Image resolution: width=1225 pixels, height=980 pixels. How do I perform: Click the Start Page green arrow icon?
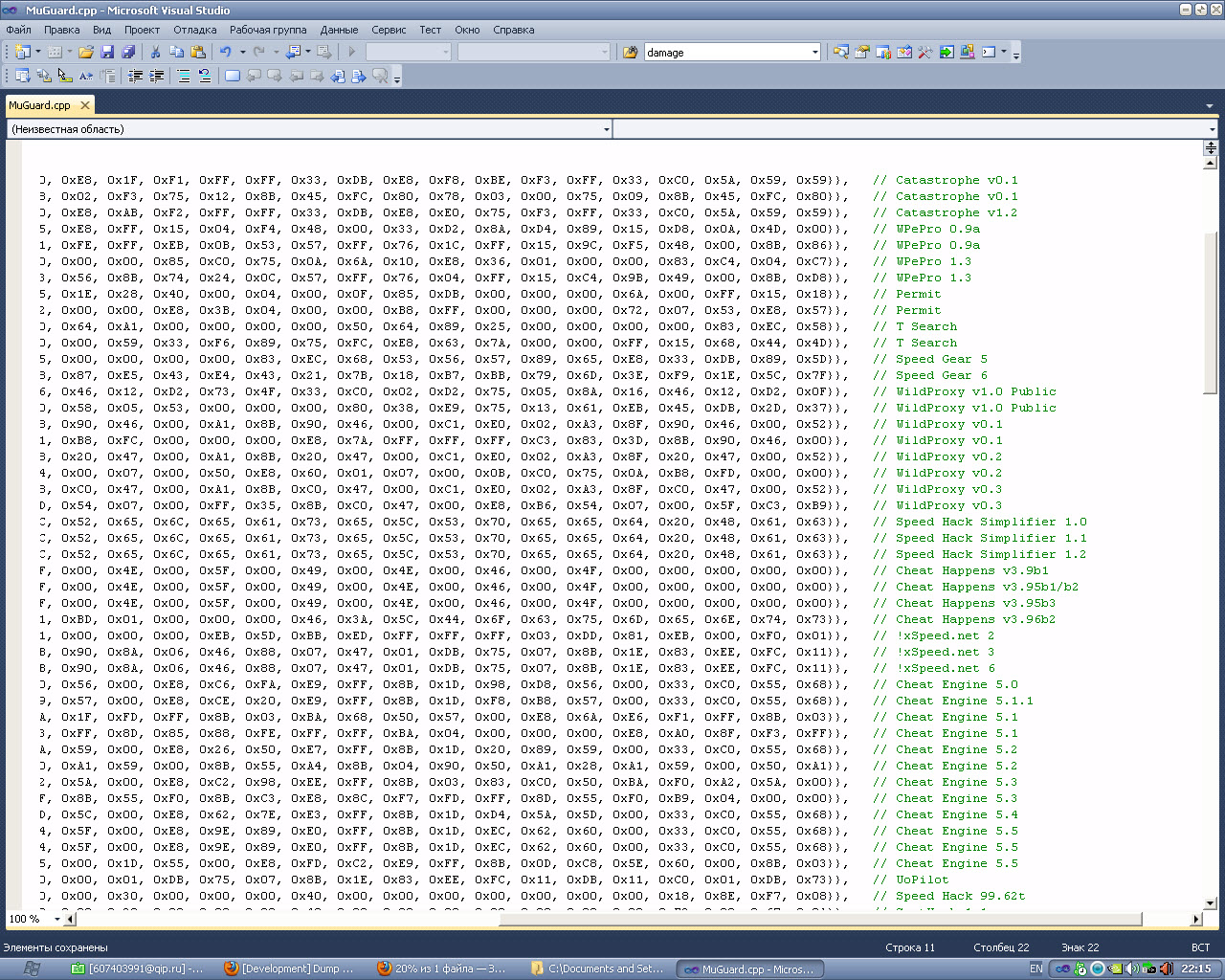[946, 52]
